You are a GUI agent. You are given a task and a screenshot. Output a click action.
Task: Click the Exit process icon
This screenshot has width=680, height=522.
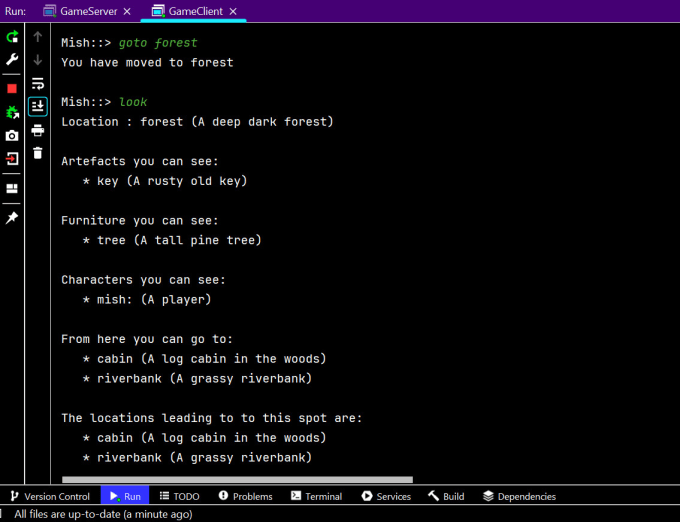pyautogui.click(x=12, y=159)
